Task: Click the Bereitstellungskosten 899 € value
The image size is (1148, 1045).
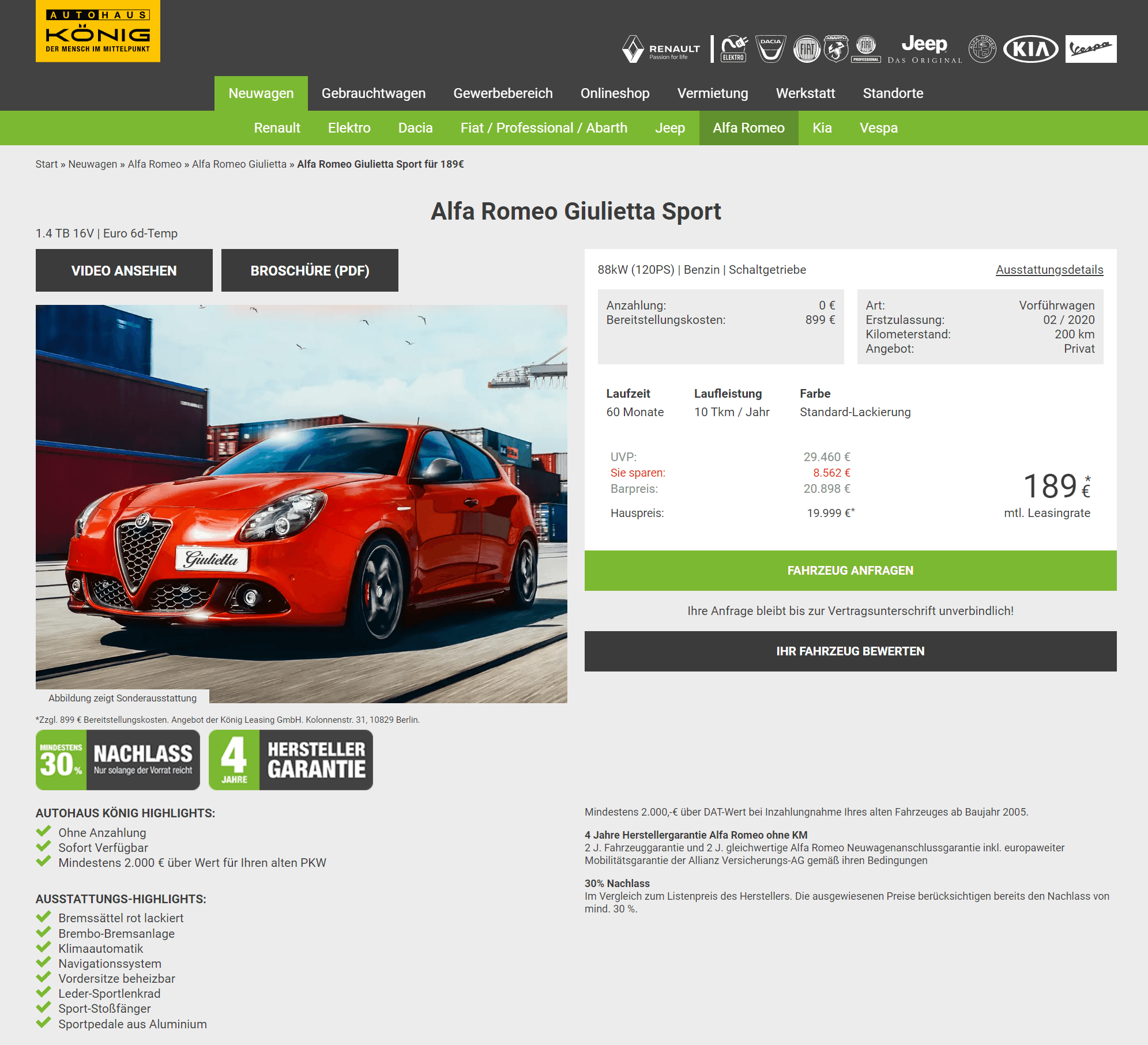Action: [x=820, y=320]
